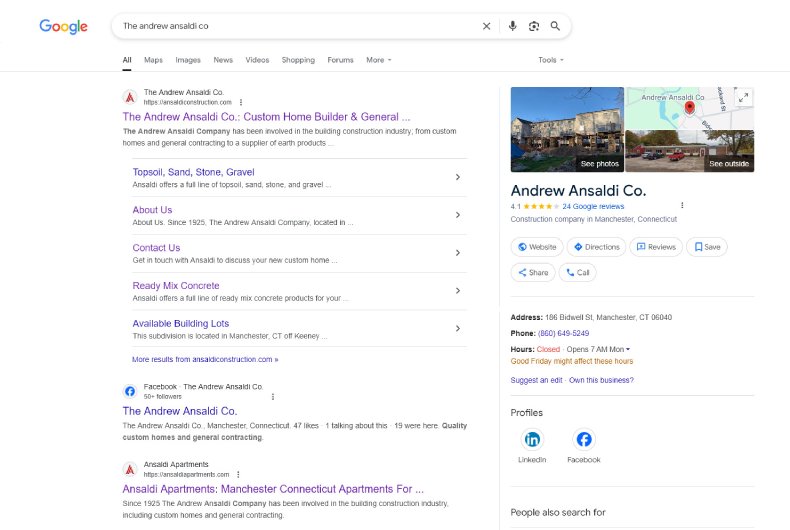Viewport: 790px width, 530px height.
Task: Open the Tools dropdown
Action: 550,60
